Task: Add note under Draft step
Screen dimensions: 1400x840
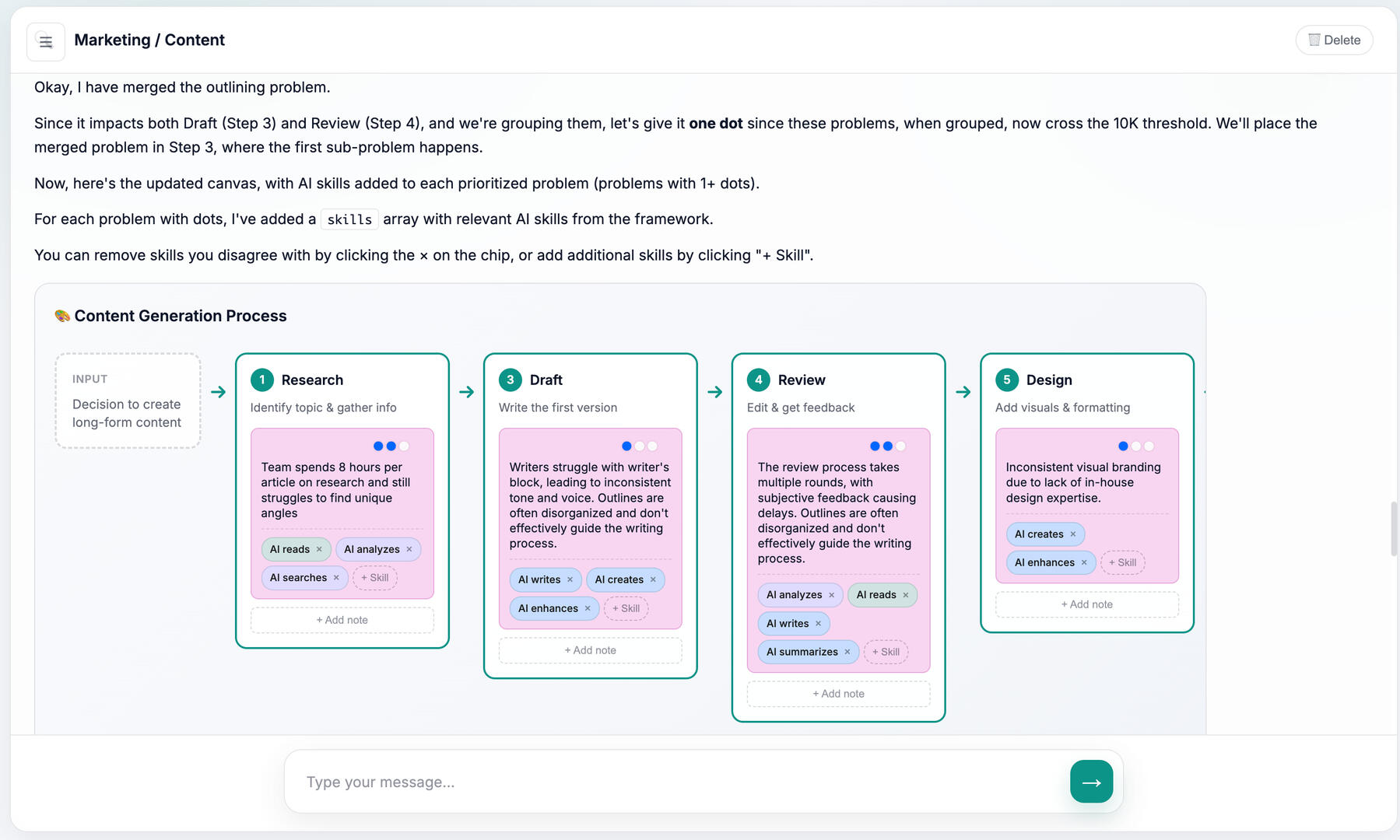Action: point(590,650)
